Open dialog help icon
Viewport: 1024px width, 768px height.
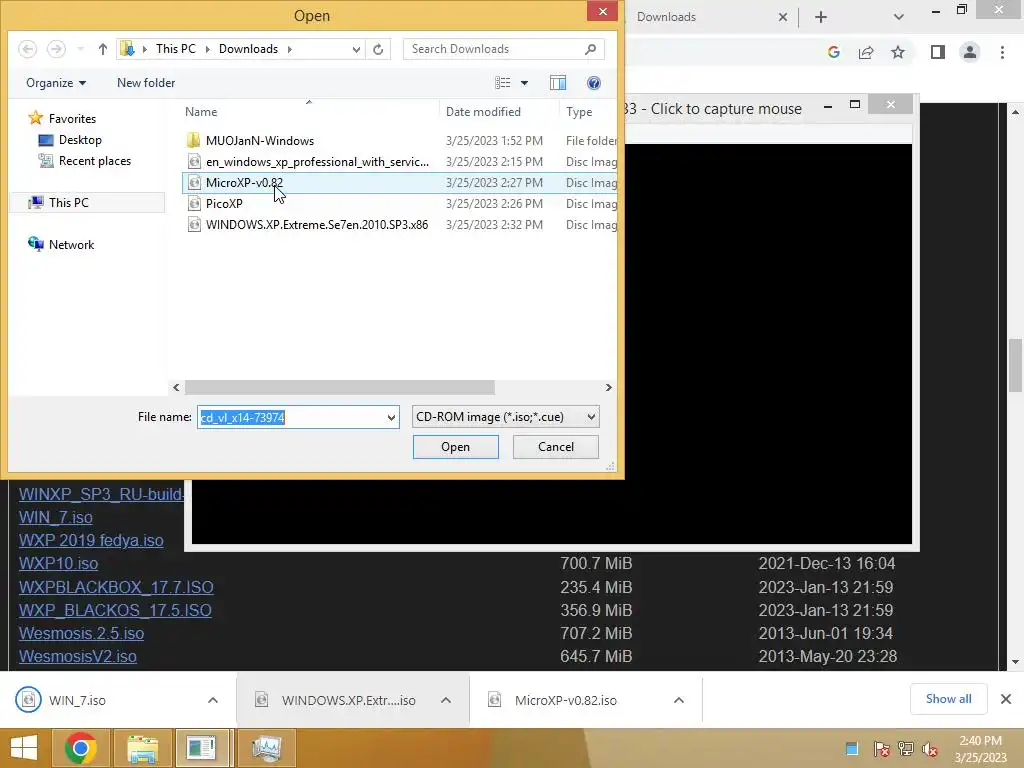pyautogui.click(x=594, y=83)
